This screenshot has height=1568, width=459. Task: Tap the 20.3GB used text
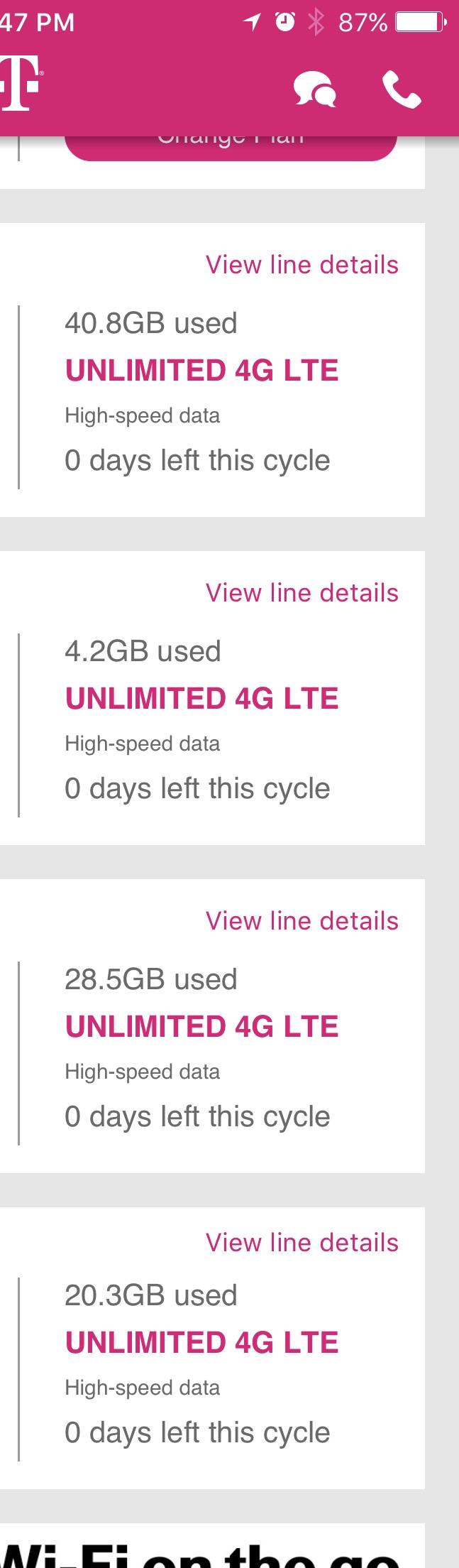tap(151, 1295)
